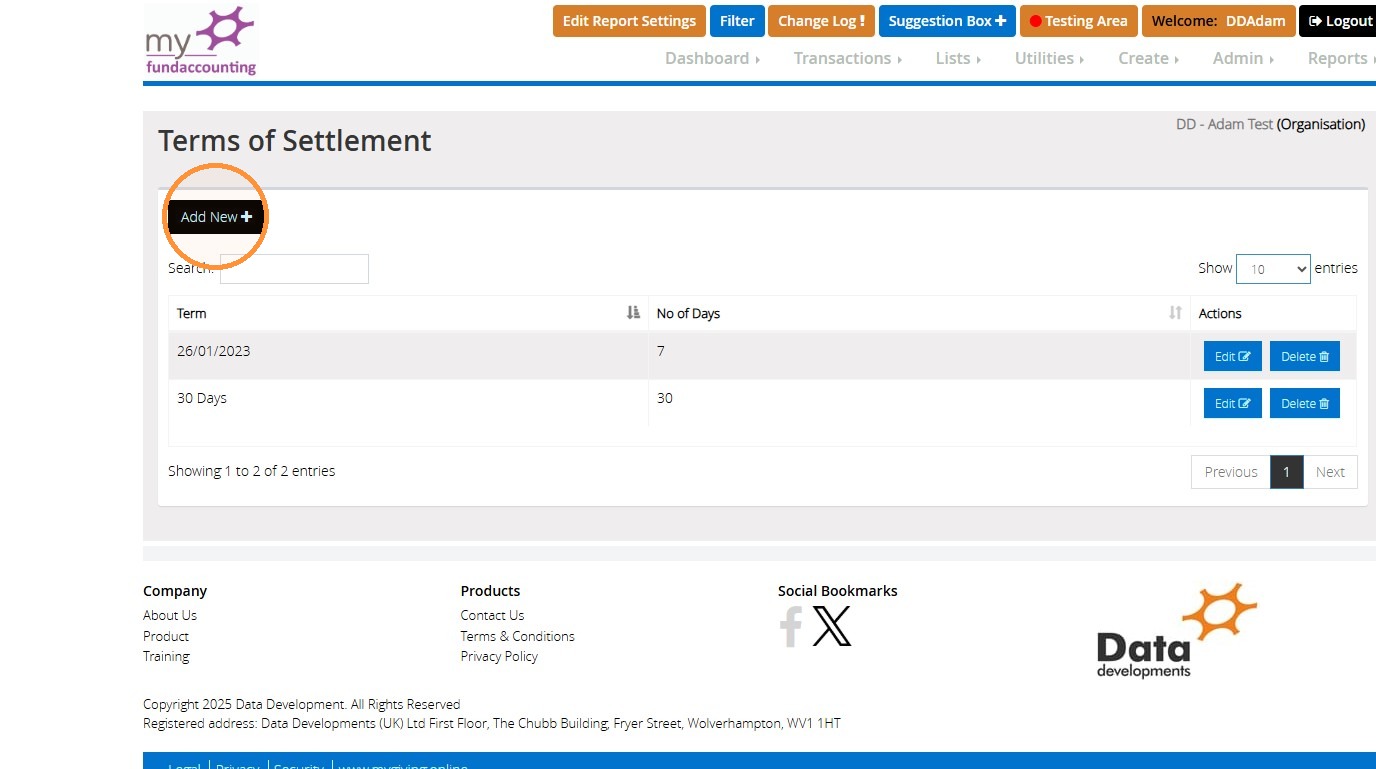Open the X social bookmark icon
1376x769 pixels.
click(x=832, y=627)
